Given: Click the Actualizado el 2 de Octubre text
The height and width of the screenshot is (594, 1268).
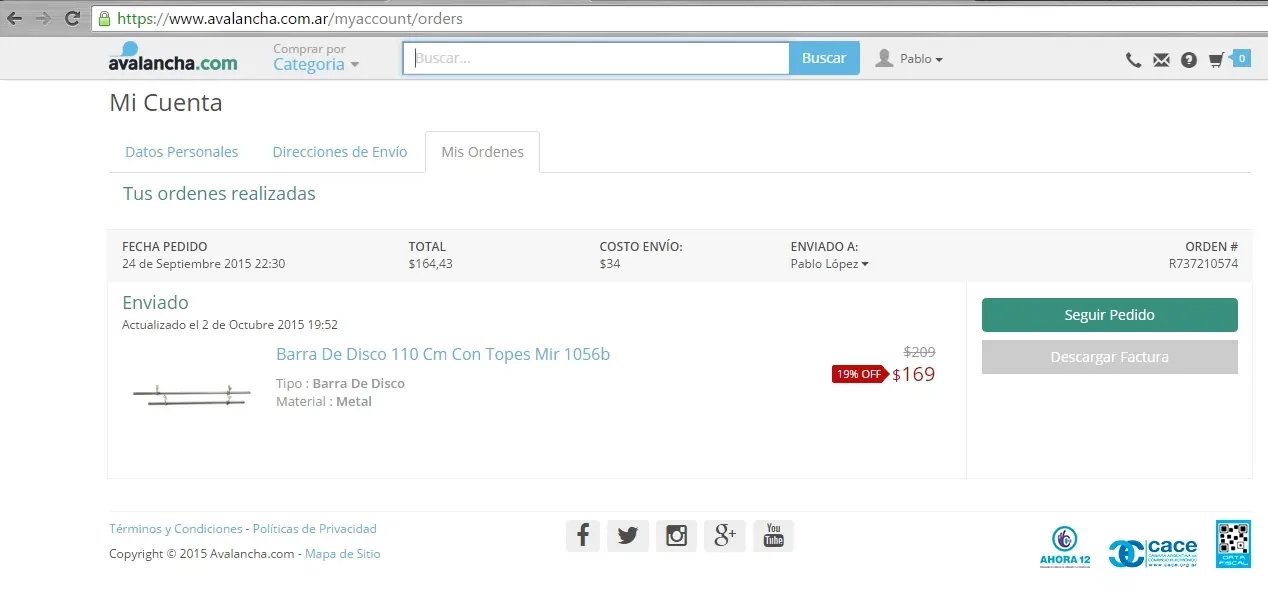Looking at the screenshot, I should click(230, 325).
